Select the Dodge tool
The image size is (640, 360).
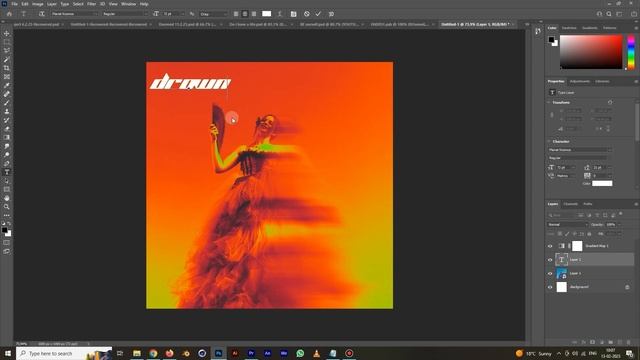(x=7, y=155)
